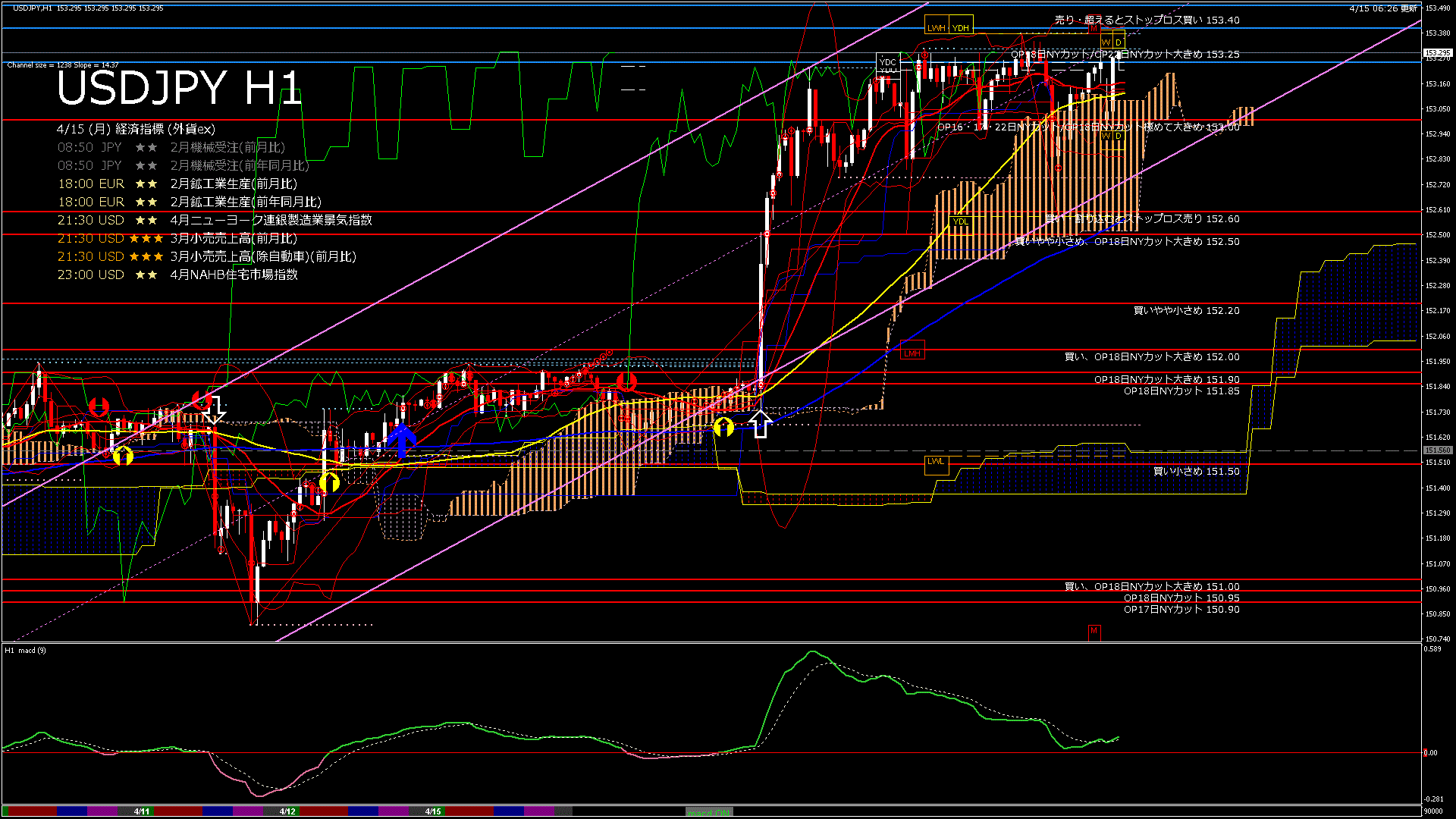The width and height of the screenshot is (1456, 819).
Task: Click the large USDJPY H1 title
Action: [180, 88]
